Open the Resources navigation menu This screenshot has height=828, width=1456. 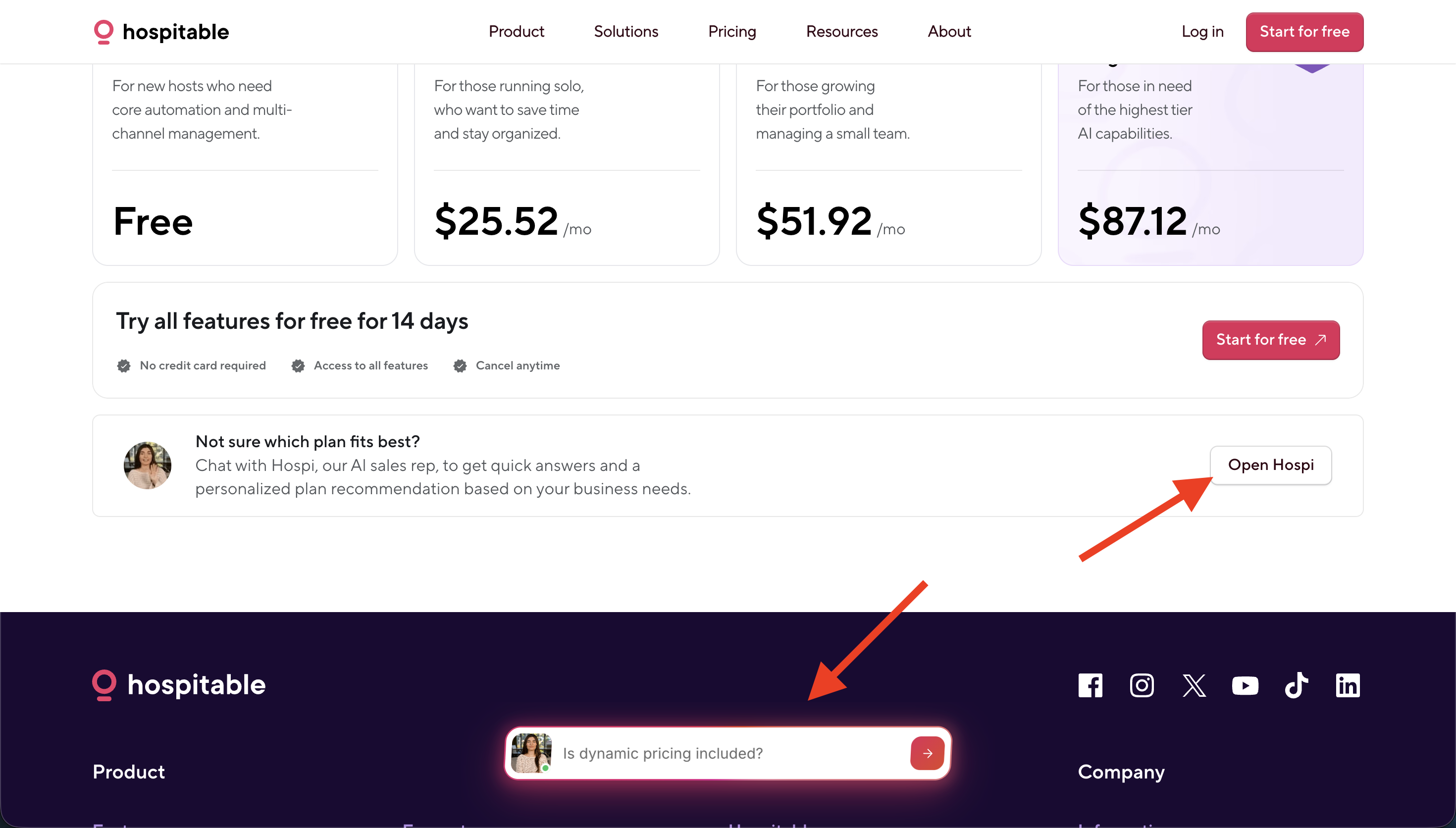[841, 31]
